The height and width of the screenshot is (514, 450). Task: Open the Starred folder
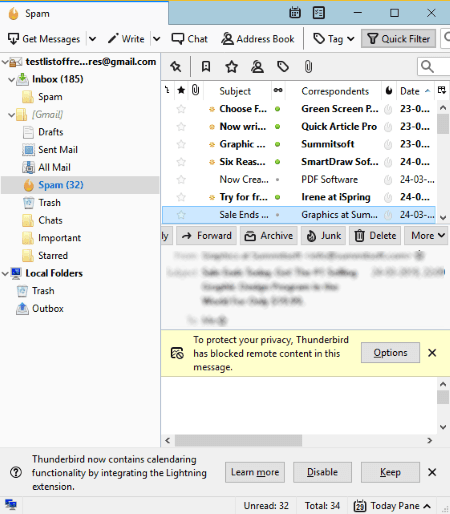53,256
